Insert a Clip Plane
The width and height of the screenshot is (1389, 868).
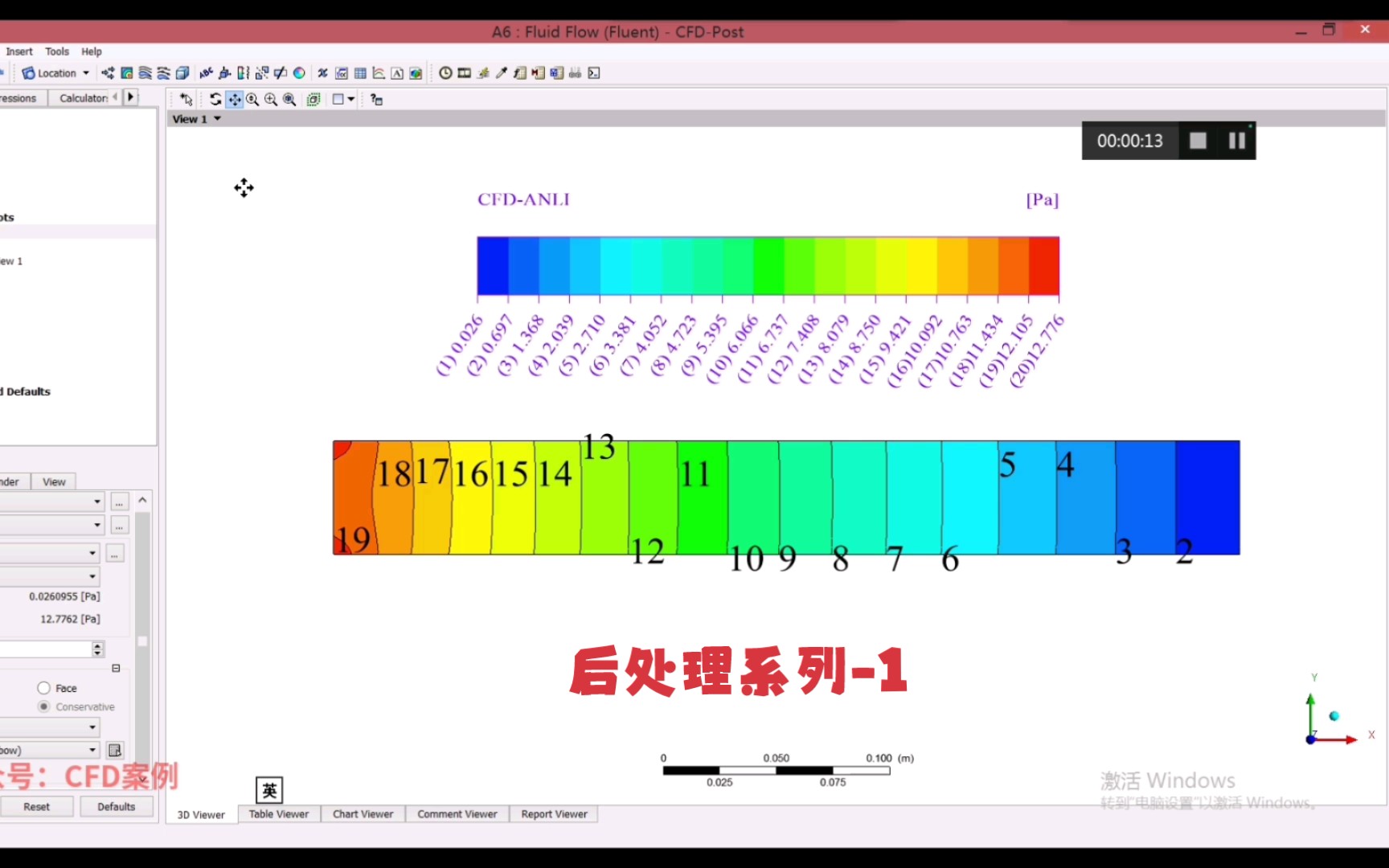coord(281,73)
